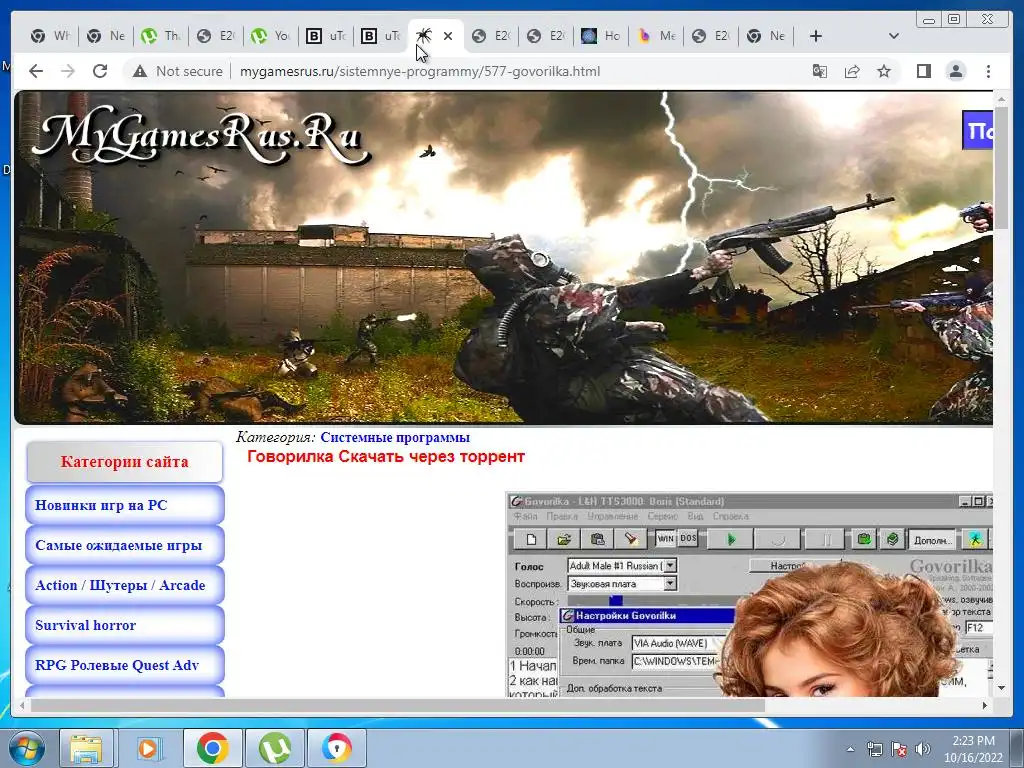Switch to the 'Wh' tab

50,36
